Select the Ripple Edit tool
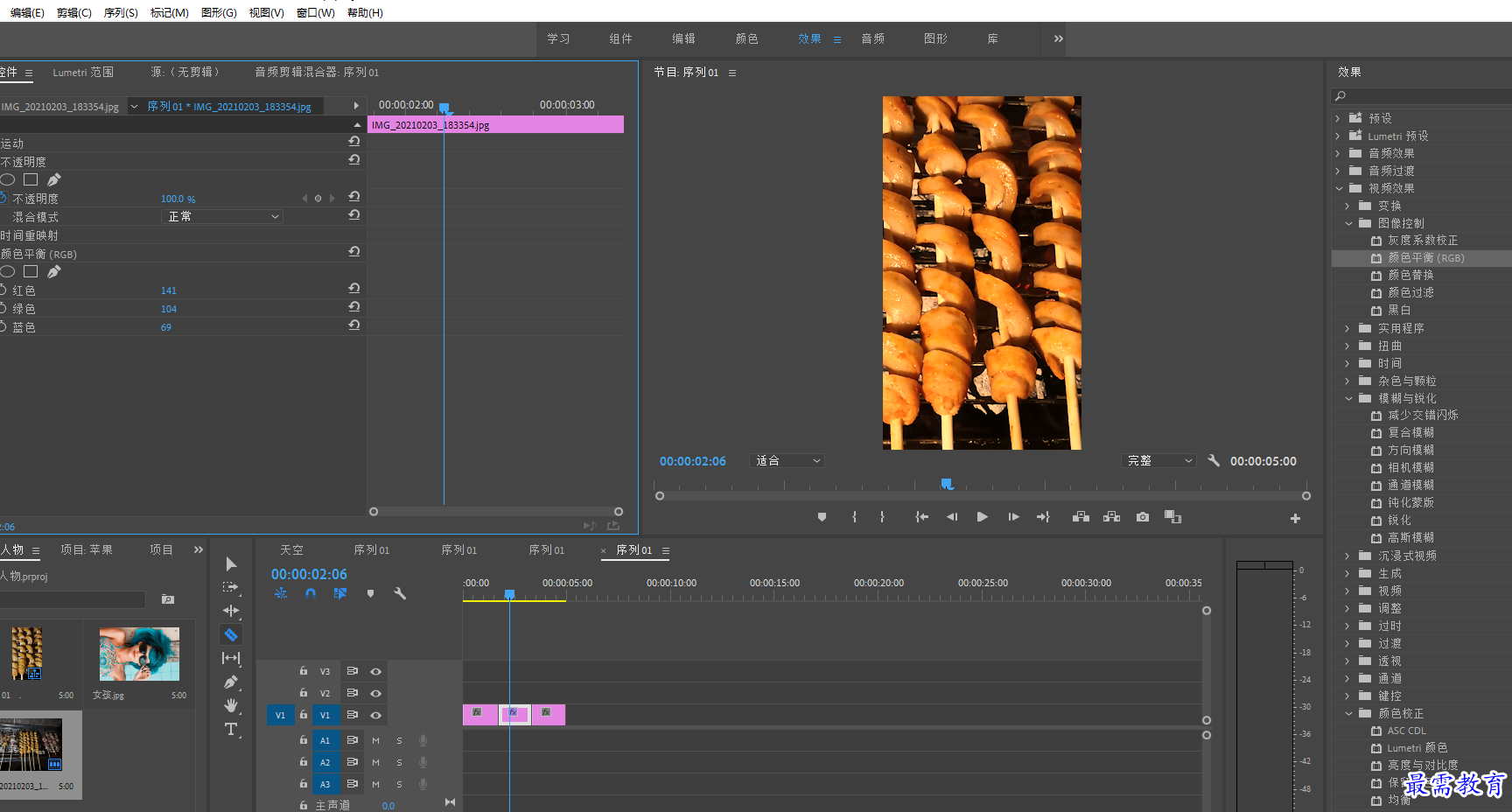 [231, 611]
